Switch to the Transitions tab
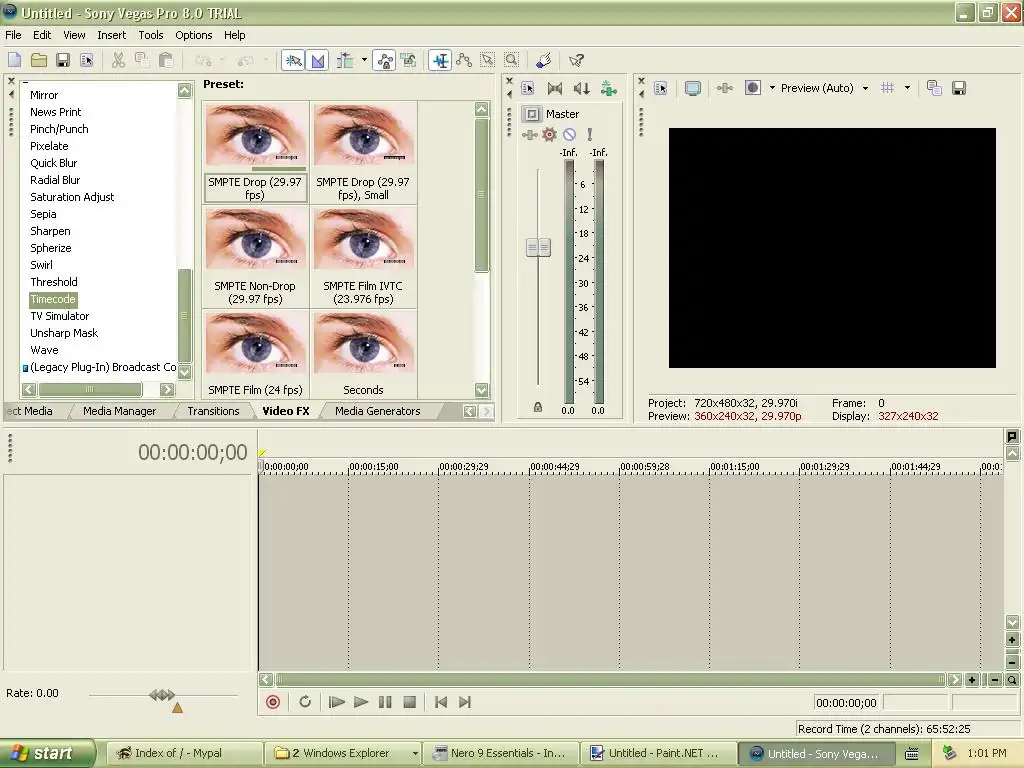This screenshot has width=1024, height=768. (213, 411)
